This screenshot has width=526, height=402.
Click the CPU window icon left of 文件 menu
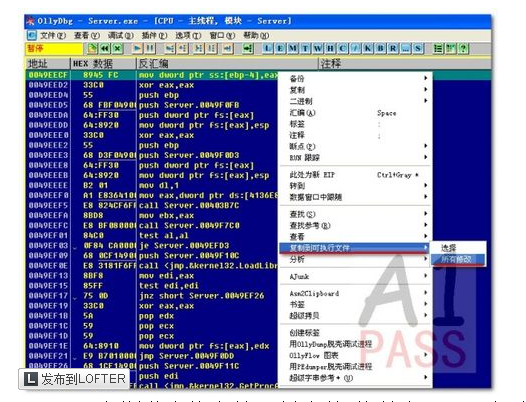(x=32, y=35)
